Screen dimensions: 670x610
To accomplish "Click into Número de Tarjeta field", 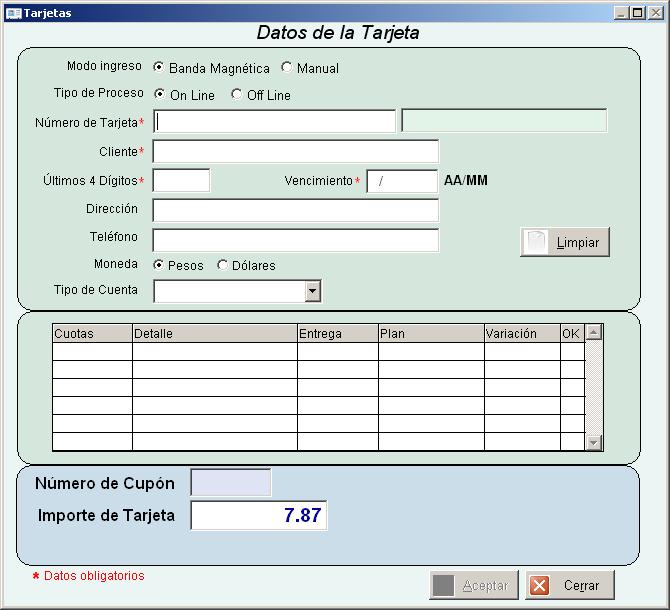I will [275, 121].
